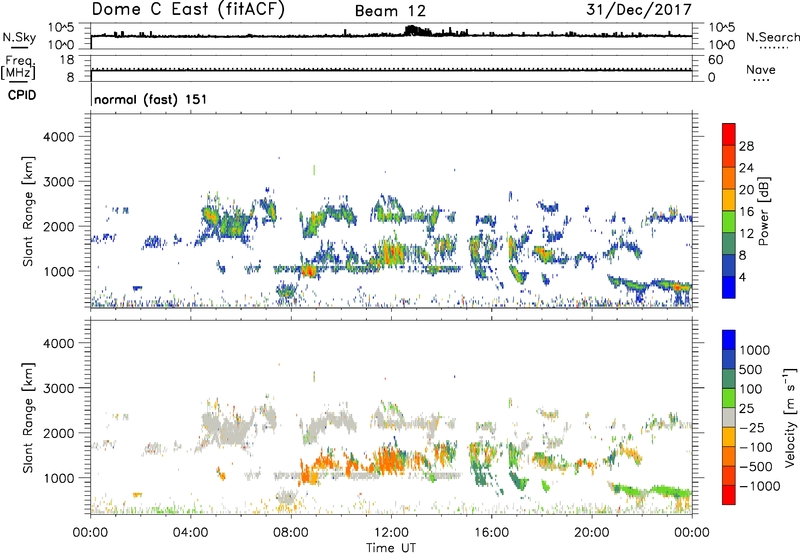Click the 3000 km tick of the velocity panel
Image resolution: width=800 pixels, height=554 pixels.
[59, 388]
